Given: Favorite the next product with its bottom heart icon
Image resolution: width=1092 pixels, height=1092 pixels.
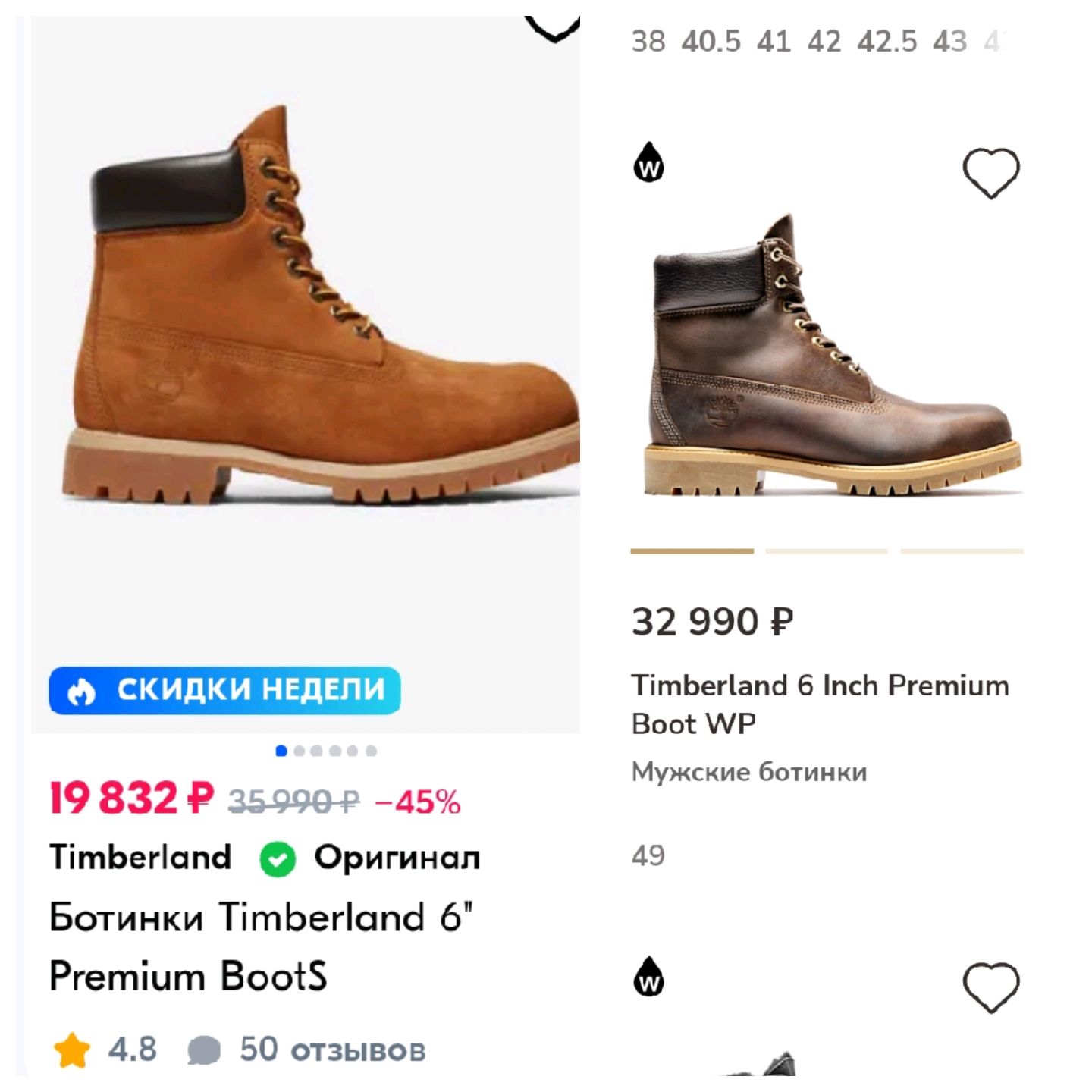Looking at the screenshot, I should (991, 987).
